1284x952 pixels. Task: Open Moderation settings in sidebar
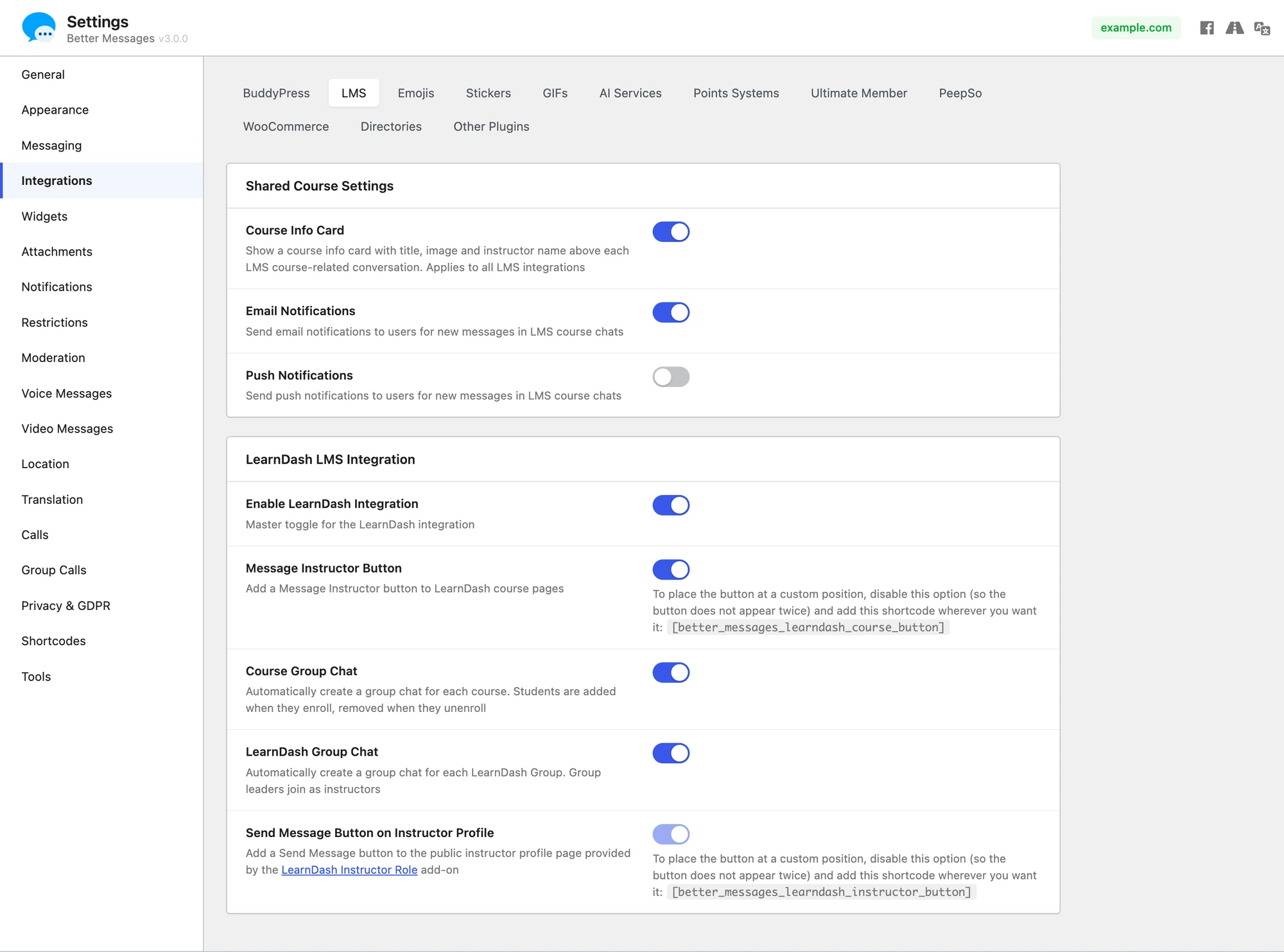101,358
